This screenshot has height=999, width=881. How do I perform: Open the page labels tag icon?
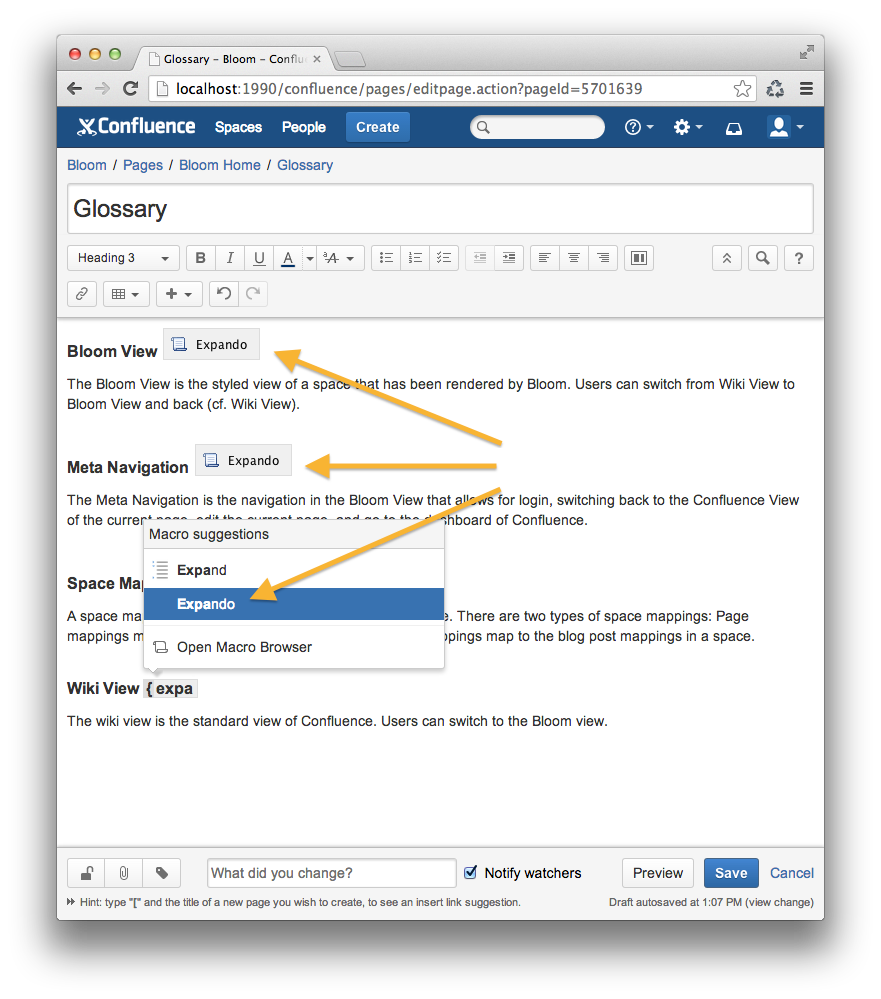[x=162, y=873]
